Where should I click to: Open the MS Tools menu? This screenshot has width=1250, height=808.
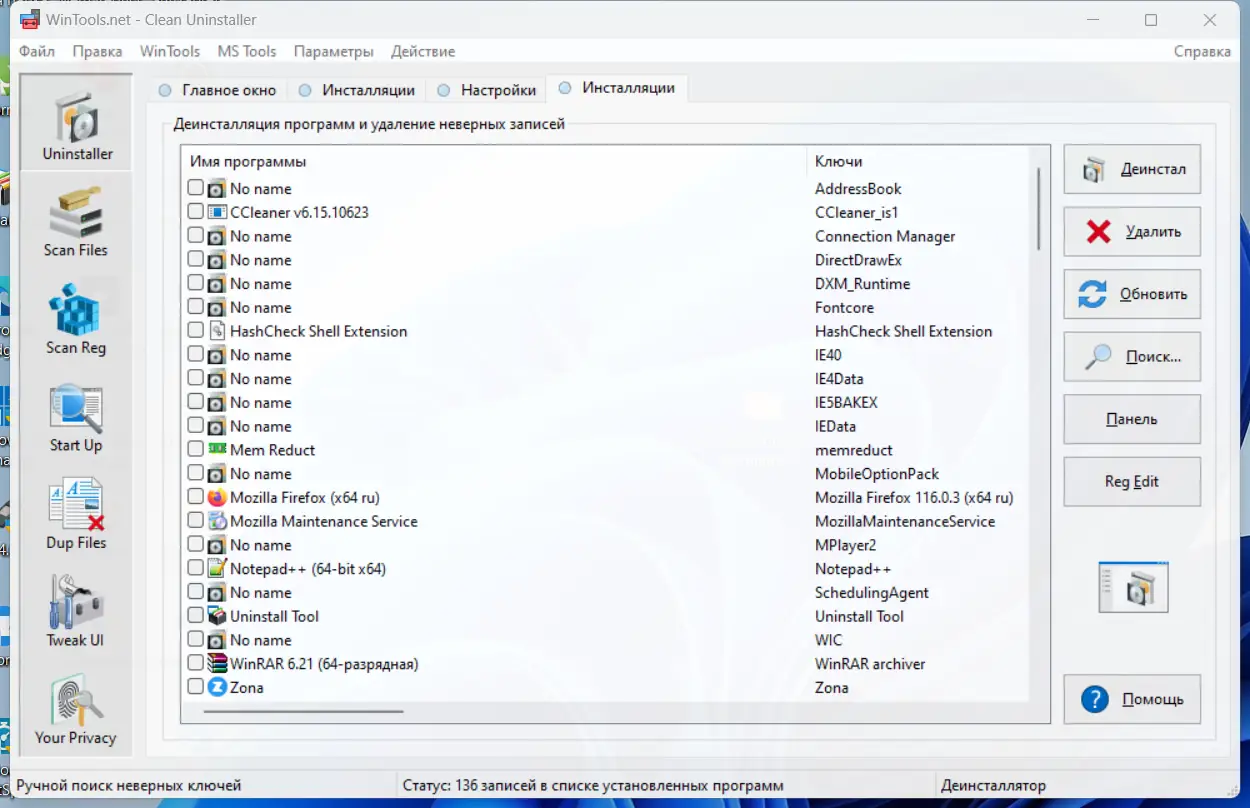(247, 51)
